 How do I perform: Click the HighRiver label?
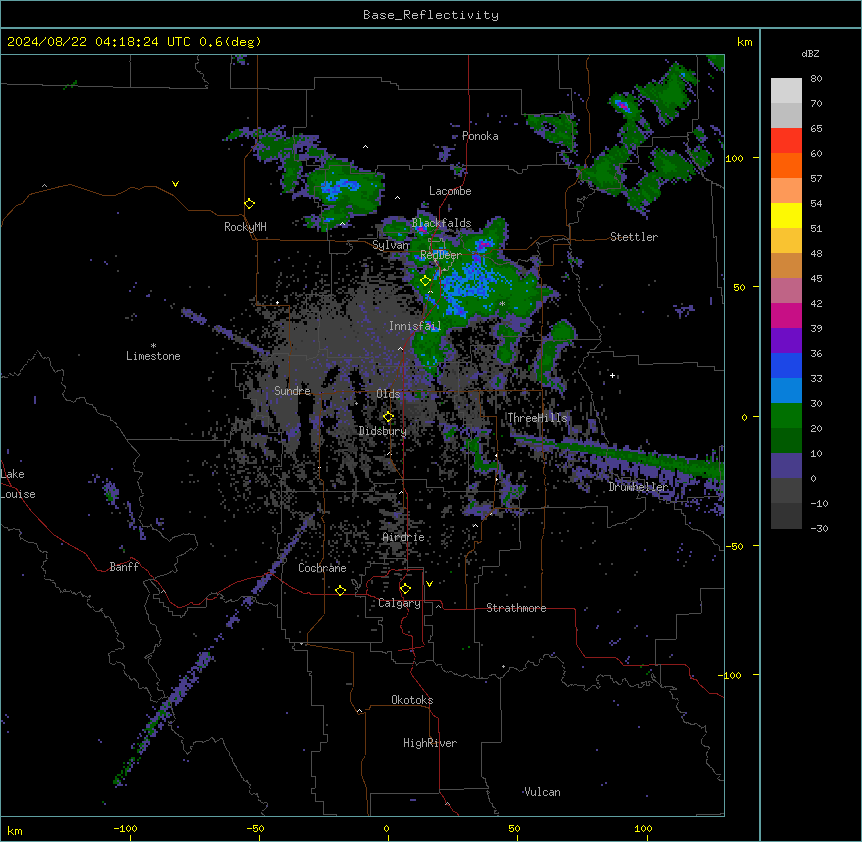[430, 743]
